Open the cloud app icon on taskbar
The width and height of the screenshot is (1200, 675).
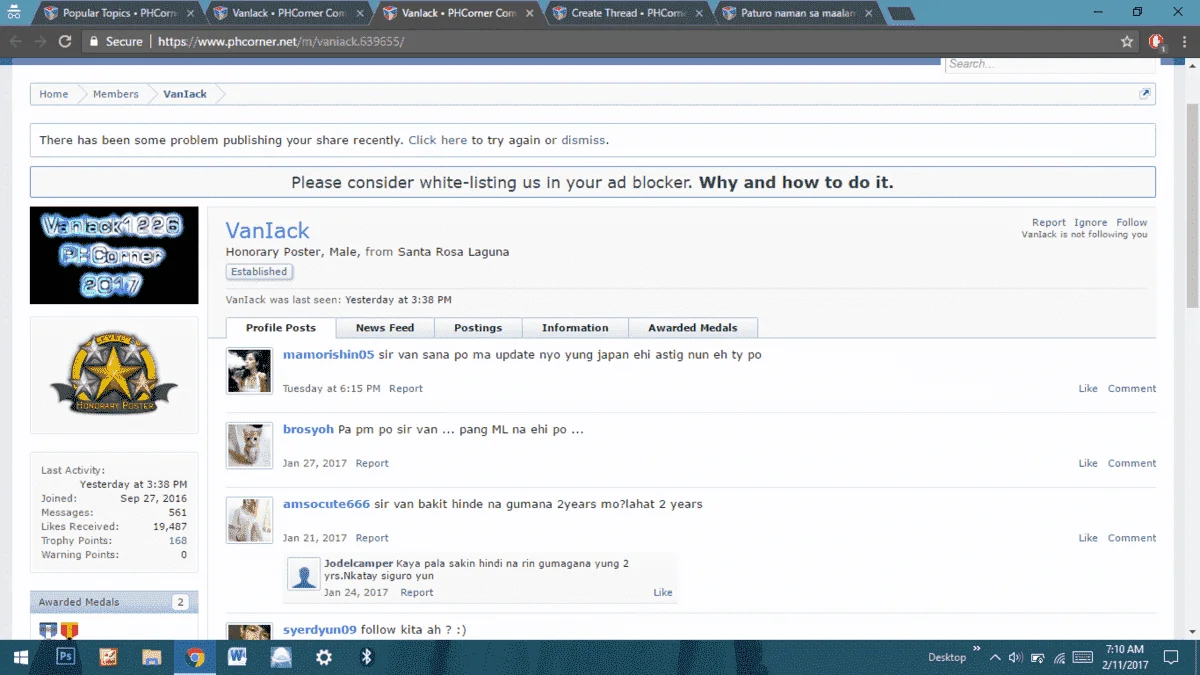[x=281, y=657]
